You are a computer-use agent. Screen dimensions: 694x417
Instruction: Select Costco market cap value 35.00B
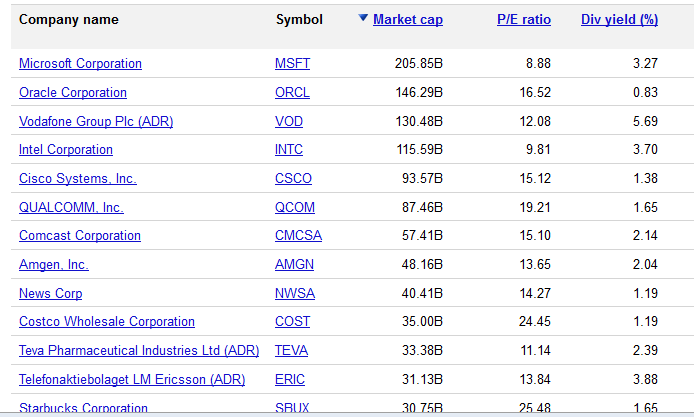(422, 321)
